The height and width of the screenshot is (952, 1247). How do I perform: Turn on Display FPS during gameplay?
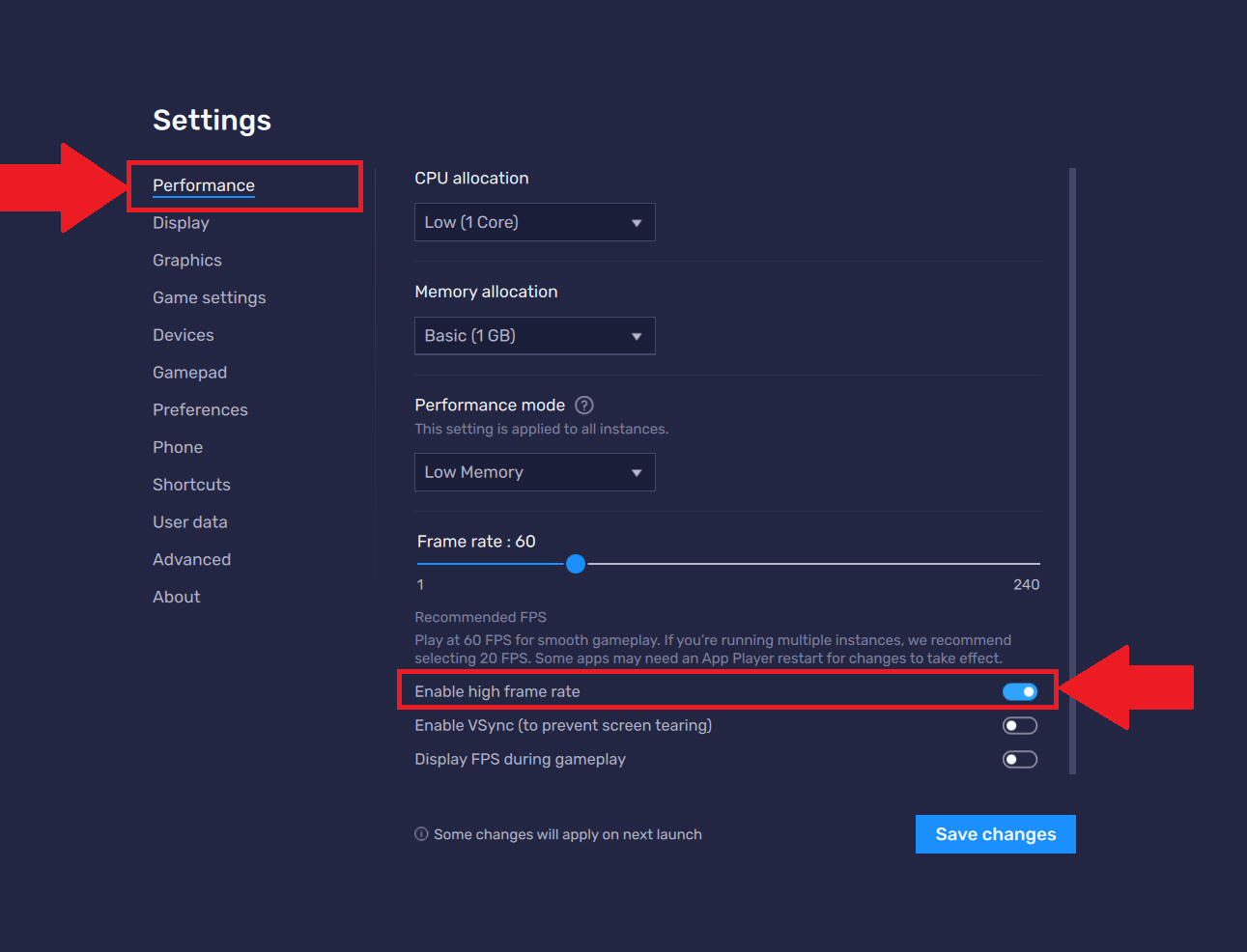tap(1019, 760)
